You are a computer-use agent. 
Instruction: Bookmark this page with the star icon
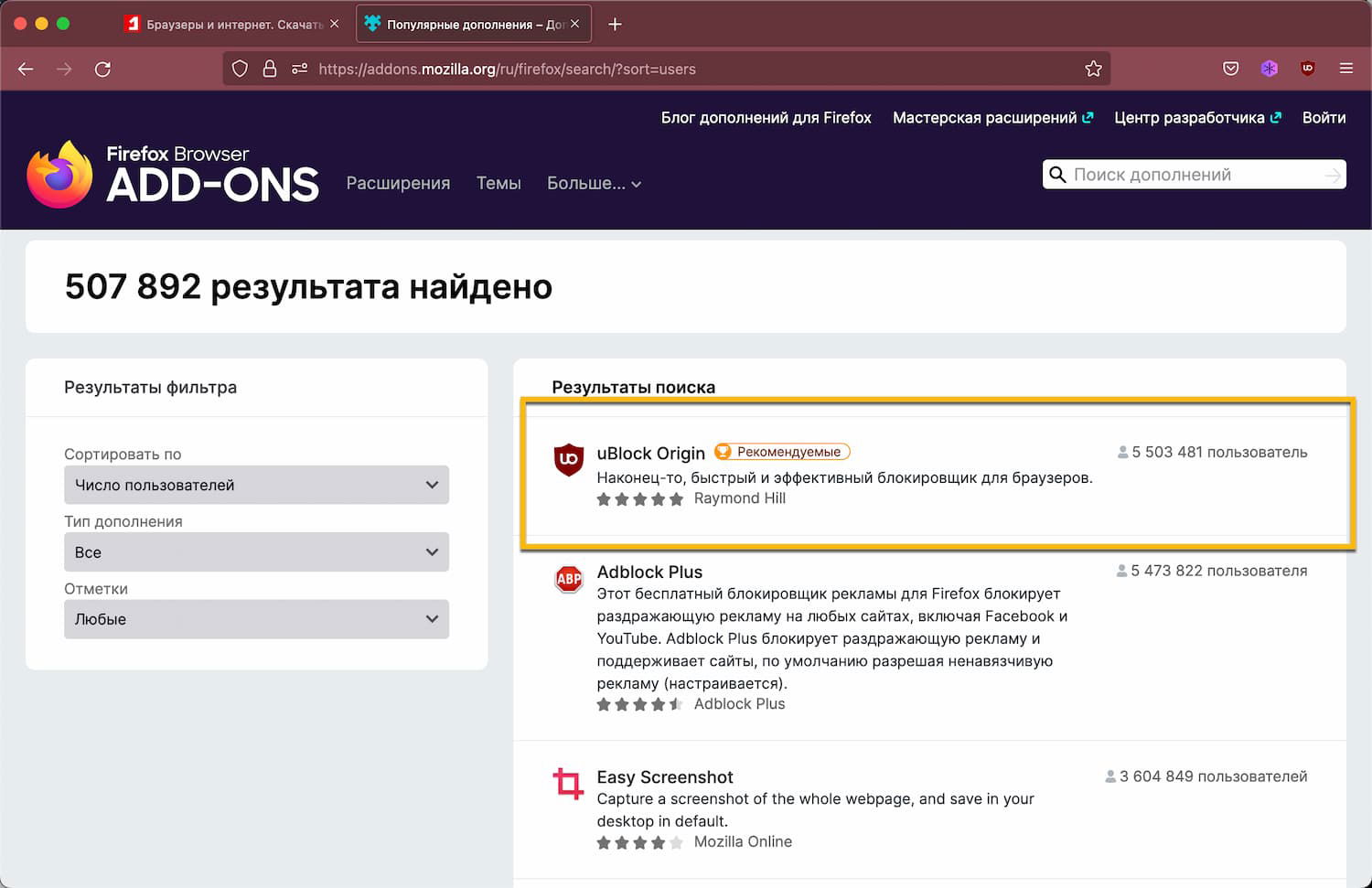click(x=1093, y=69)
